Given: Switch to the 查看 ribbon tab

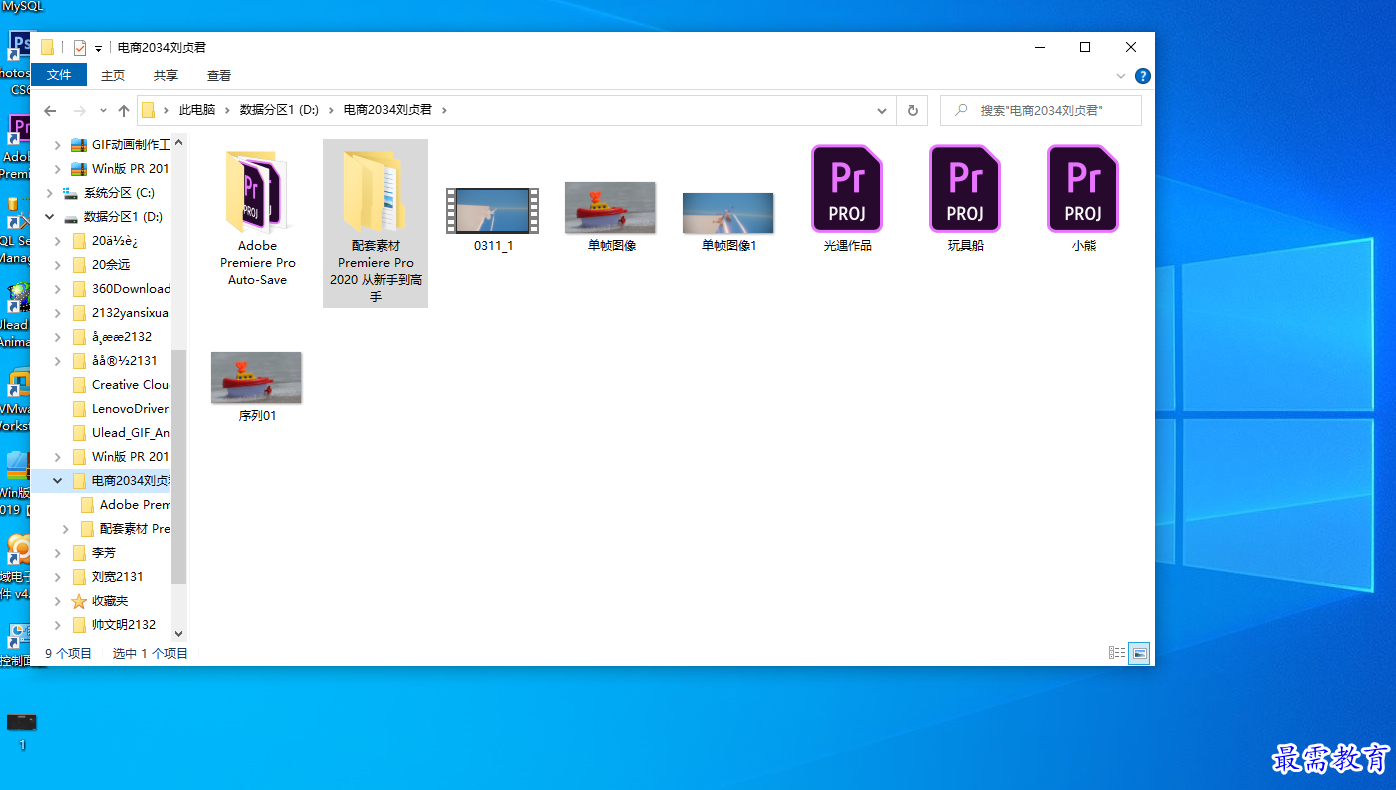Looking at the screenshot, I should (219, 75).
